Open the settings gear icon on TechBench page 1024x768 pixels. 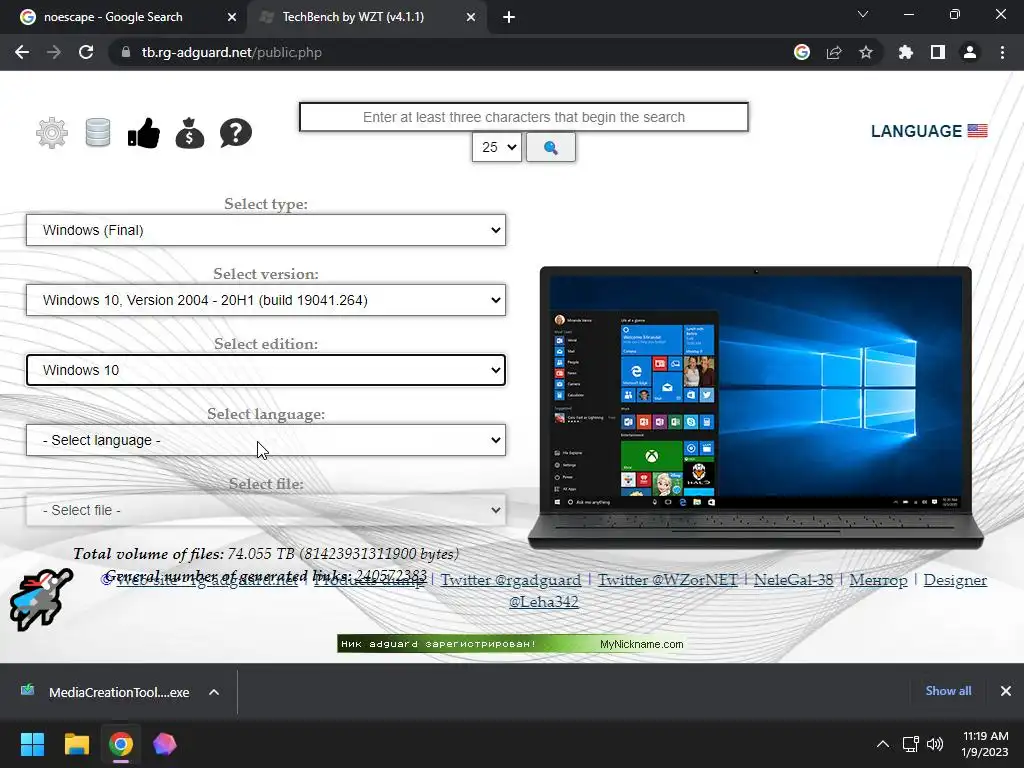click(x=52, y=133)
